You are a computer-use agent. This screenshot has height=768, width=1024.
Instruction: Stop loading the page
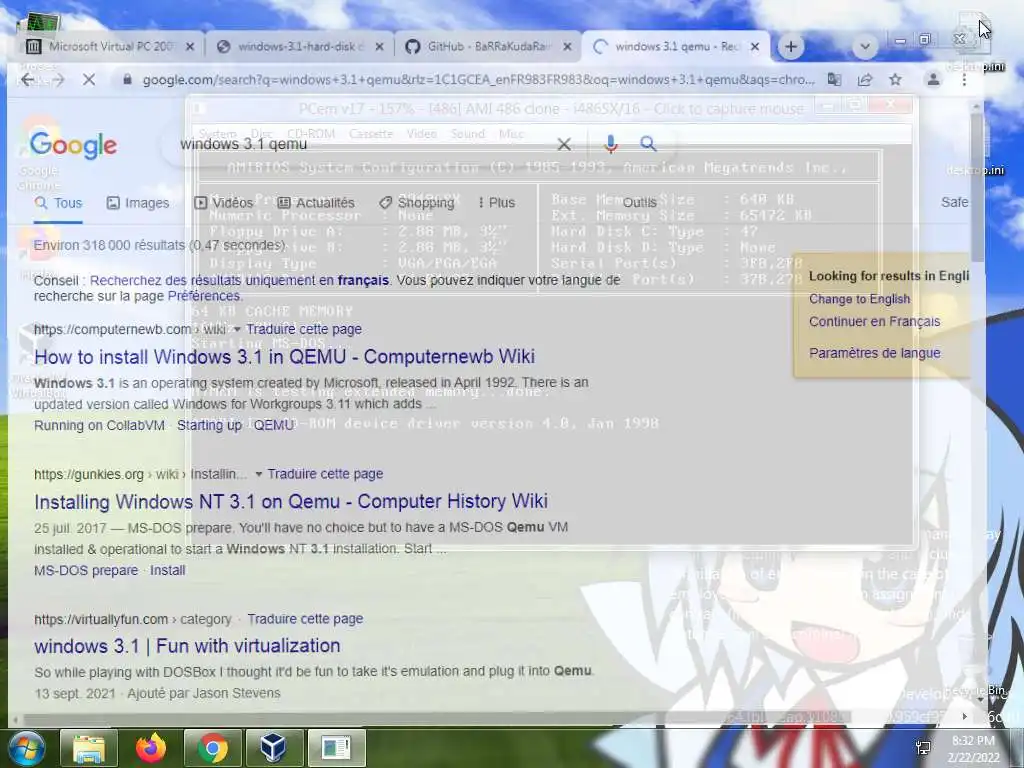(x=89, y=80)
